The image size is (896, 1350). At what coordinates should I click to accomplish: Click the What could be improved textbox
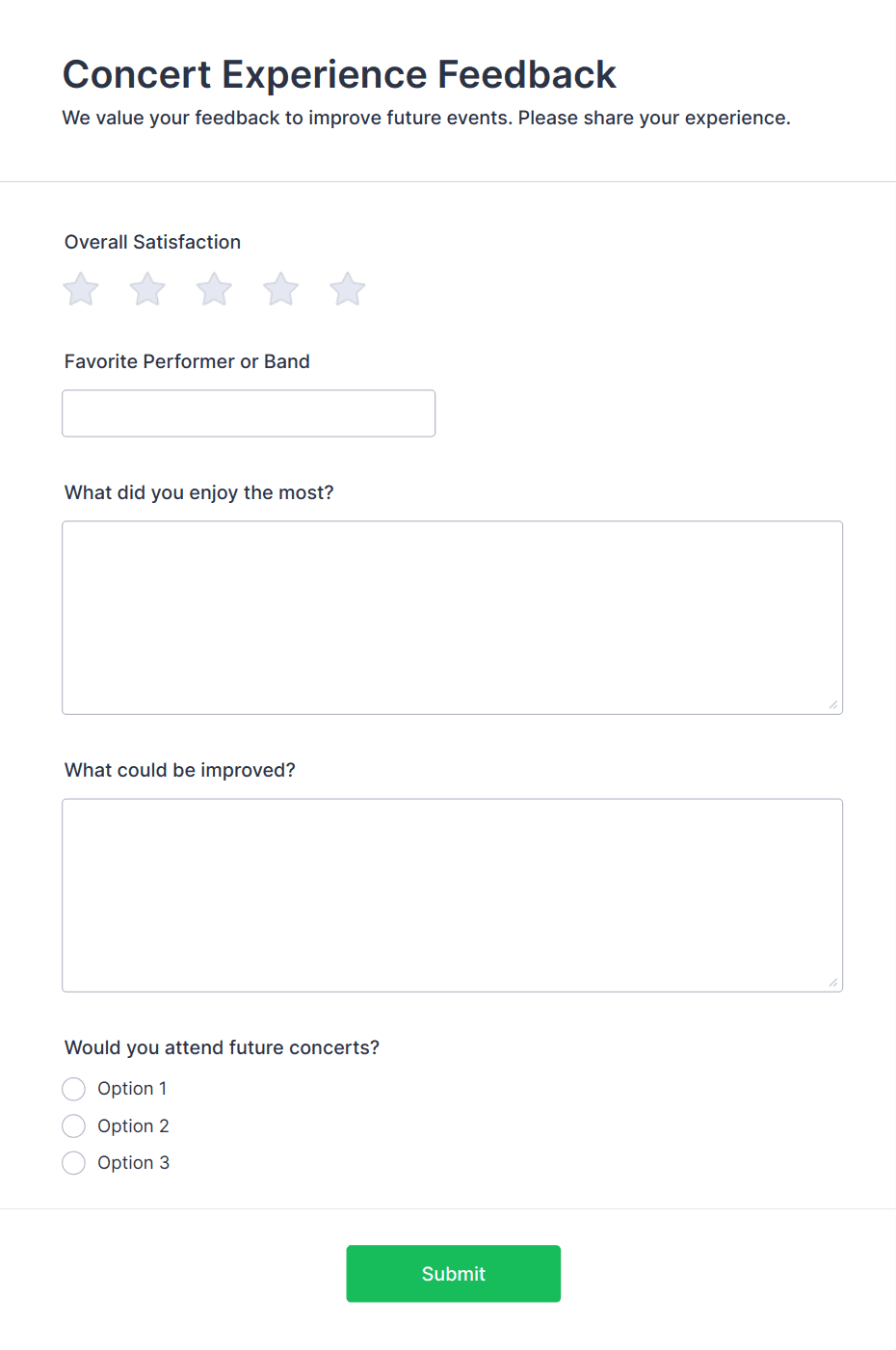452,894
